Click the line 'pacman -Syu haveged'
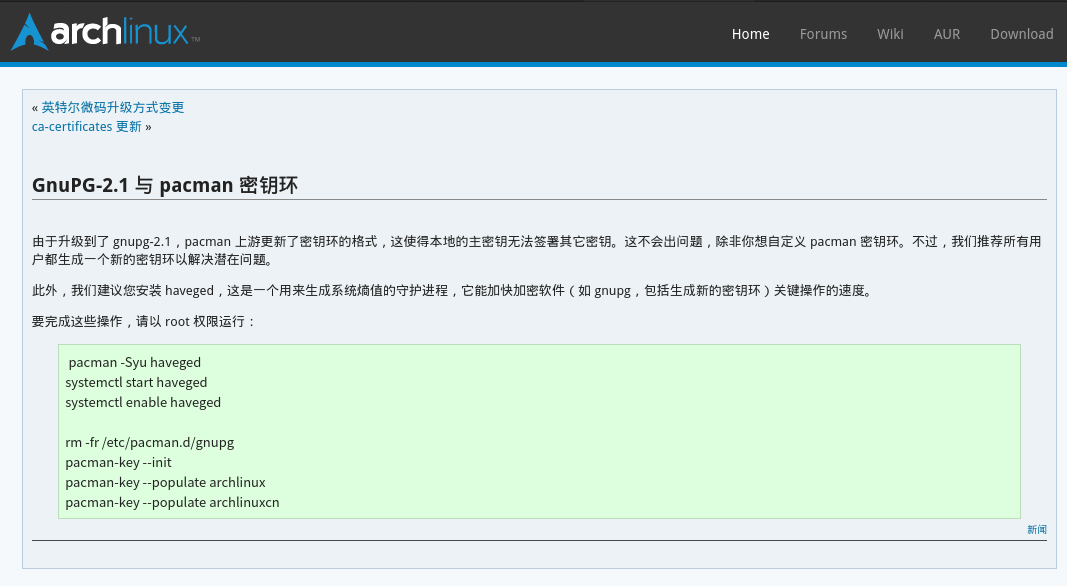Viewport: 1067px width, 586px height. pyautogui.click(x=135, y=363)
